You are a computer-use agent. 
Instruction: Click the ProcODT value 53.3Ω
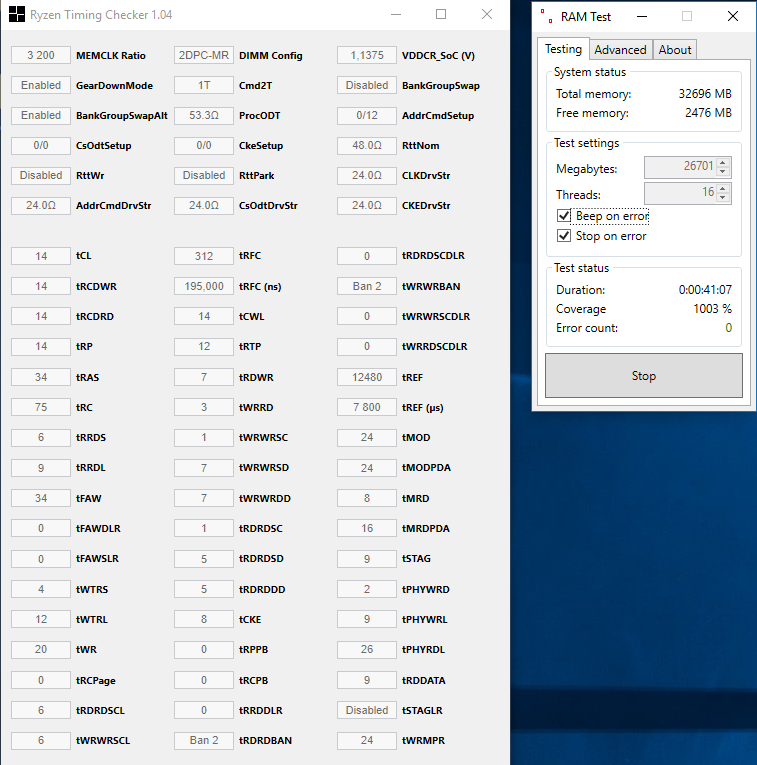point(204,116)
